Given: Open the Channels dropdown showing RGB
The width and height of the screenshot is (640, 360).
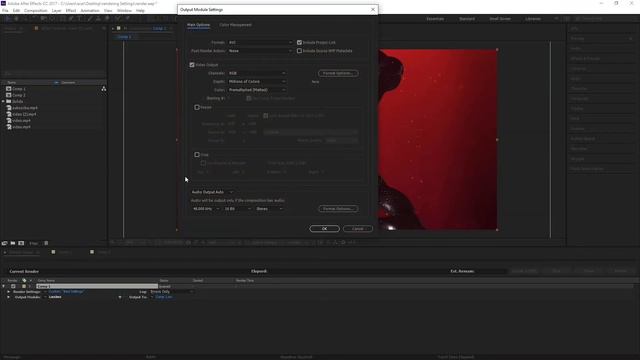Looking at the screenshot, I should pyautogui.click(x=257, y=73).
